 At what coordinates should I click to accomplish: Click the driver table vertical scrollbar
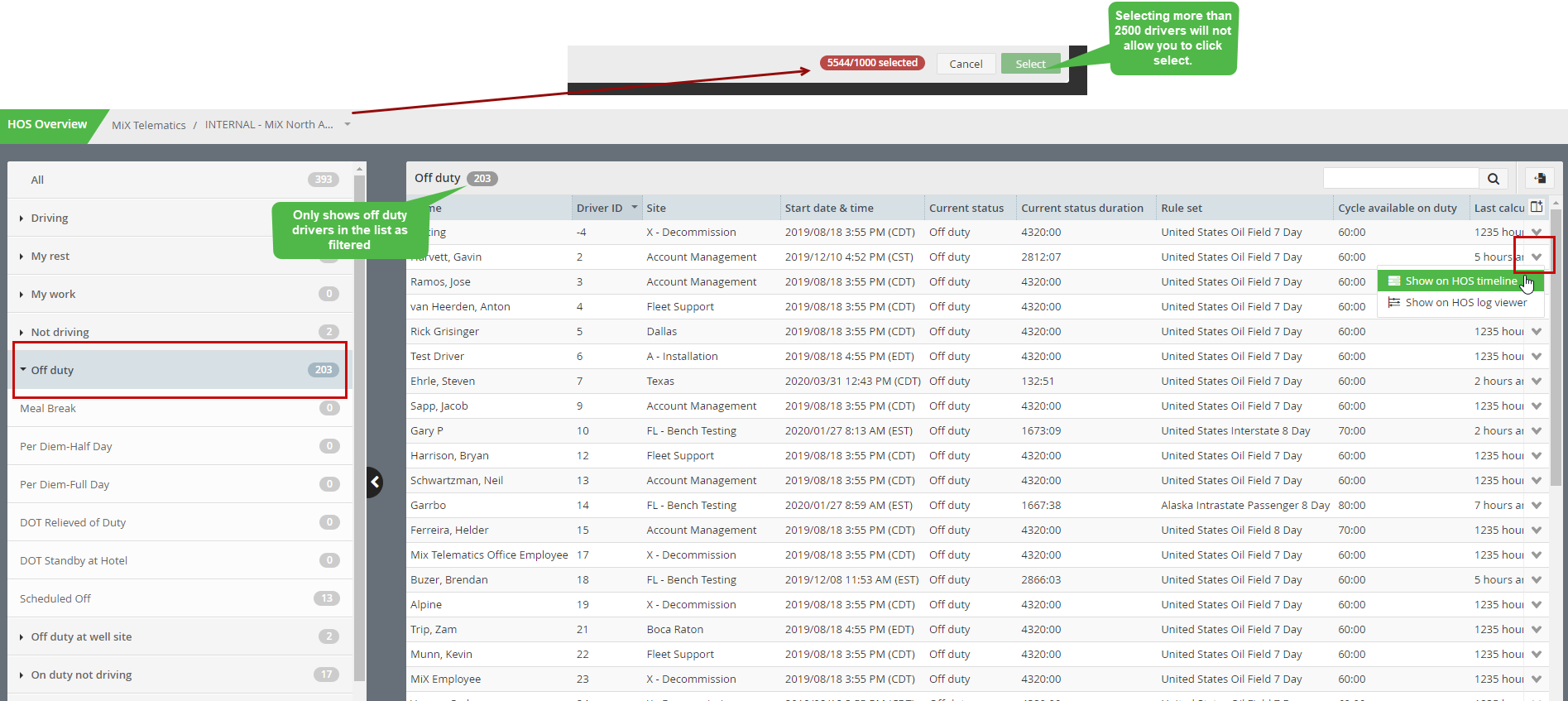pyautogui.click(x=1556, y=348)
